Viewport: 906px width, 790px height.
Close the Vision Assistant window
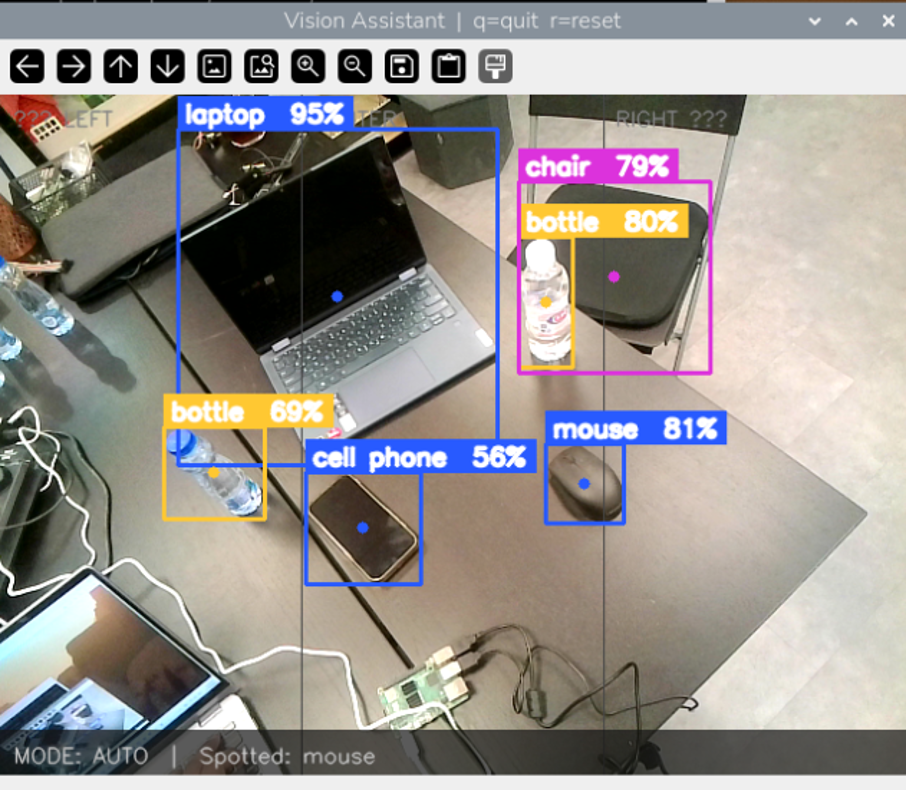[x=889, y=21]
